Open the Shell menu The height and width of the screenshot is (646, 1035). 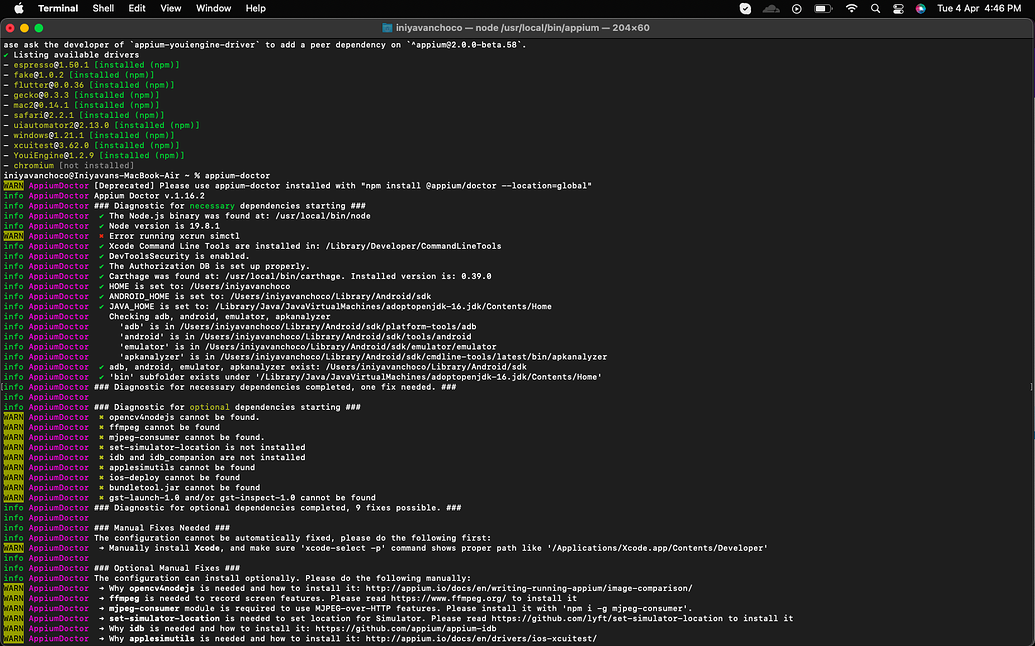102,8
